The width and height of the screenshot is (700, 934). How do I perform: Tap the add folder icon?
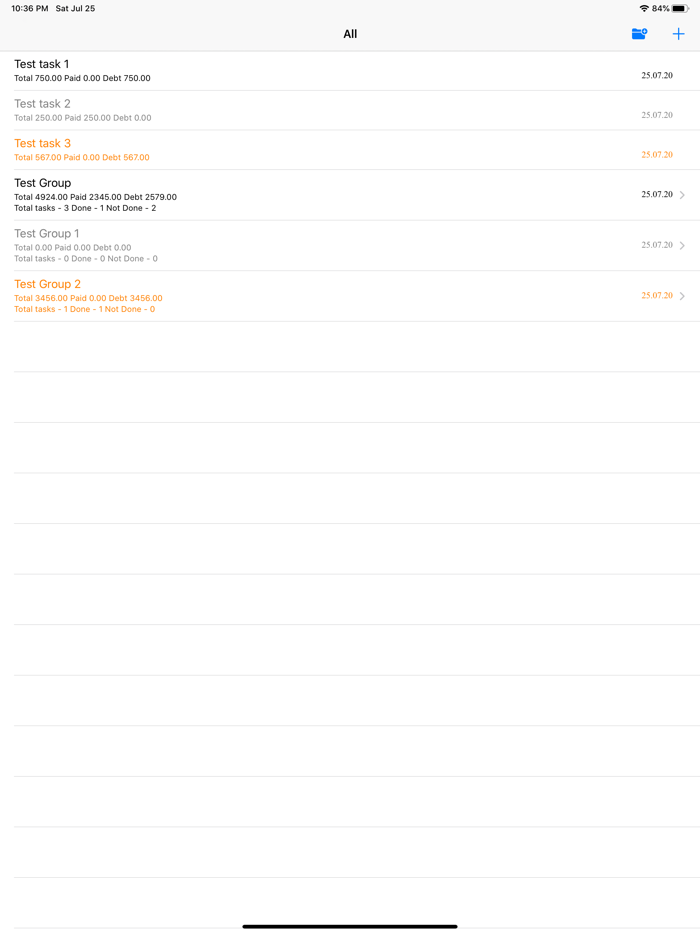tap(639, 34)
